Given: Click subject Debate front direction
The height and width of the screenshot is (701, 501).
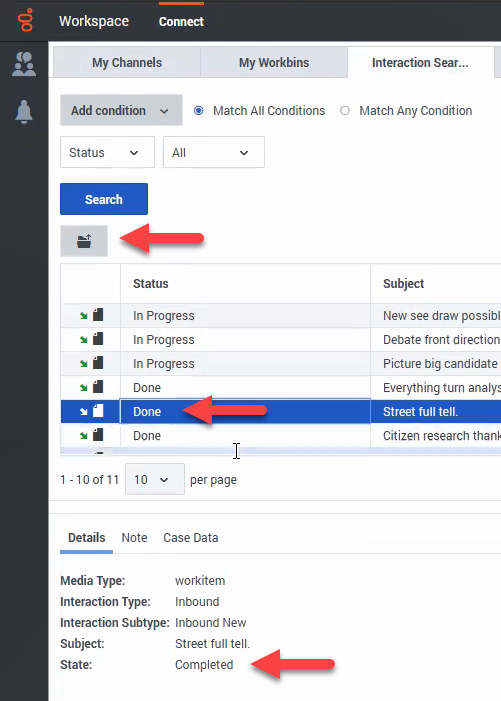Looking at the screenshot, I should [x=442, y=340].
